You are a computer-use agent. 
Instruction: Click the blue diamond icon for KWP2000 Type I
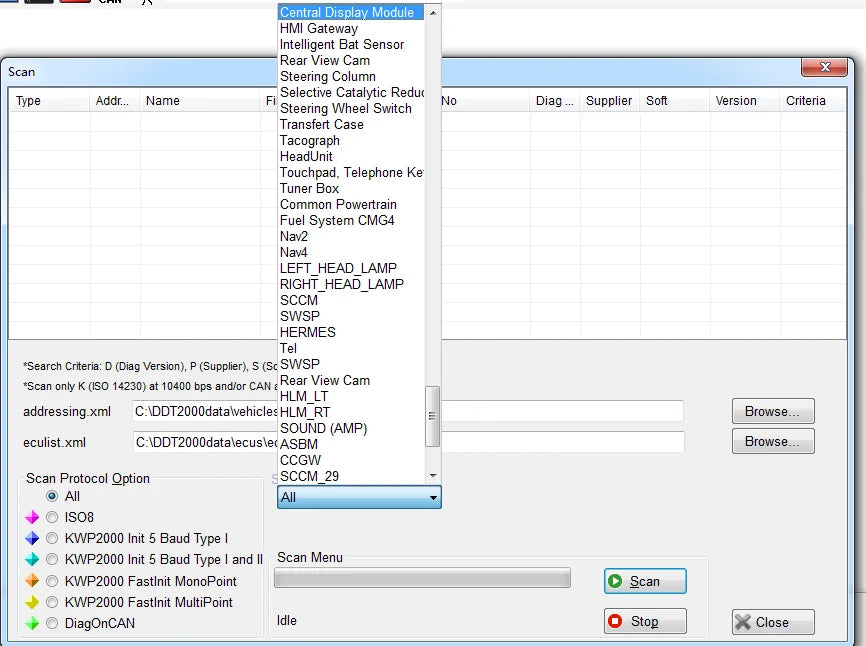point(32,538)
